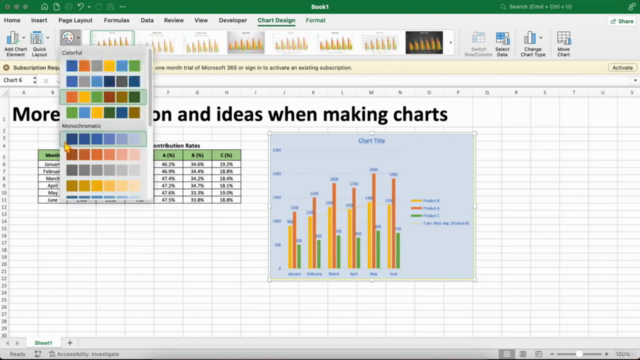The width and height of the screenshot is (640, 360).
Task: Choose the Colorful palette of blues and grays
Action: [x=103, y=81]
